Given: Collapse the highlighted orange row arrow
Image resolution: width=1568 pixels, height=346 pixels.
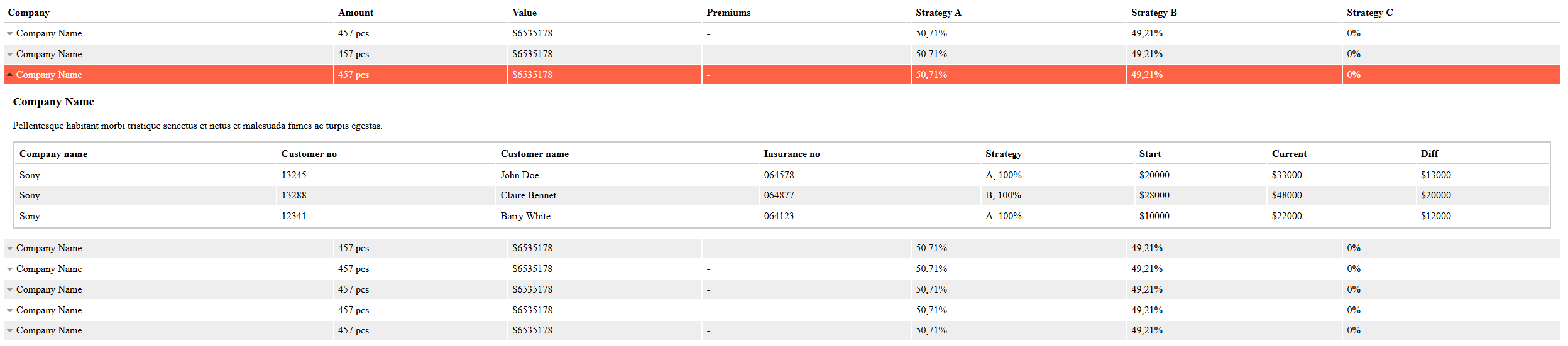Looking at the screenshot, I should (x=10, y=75).
